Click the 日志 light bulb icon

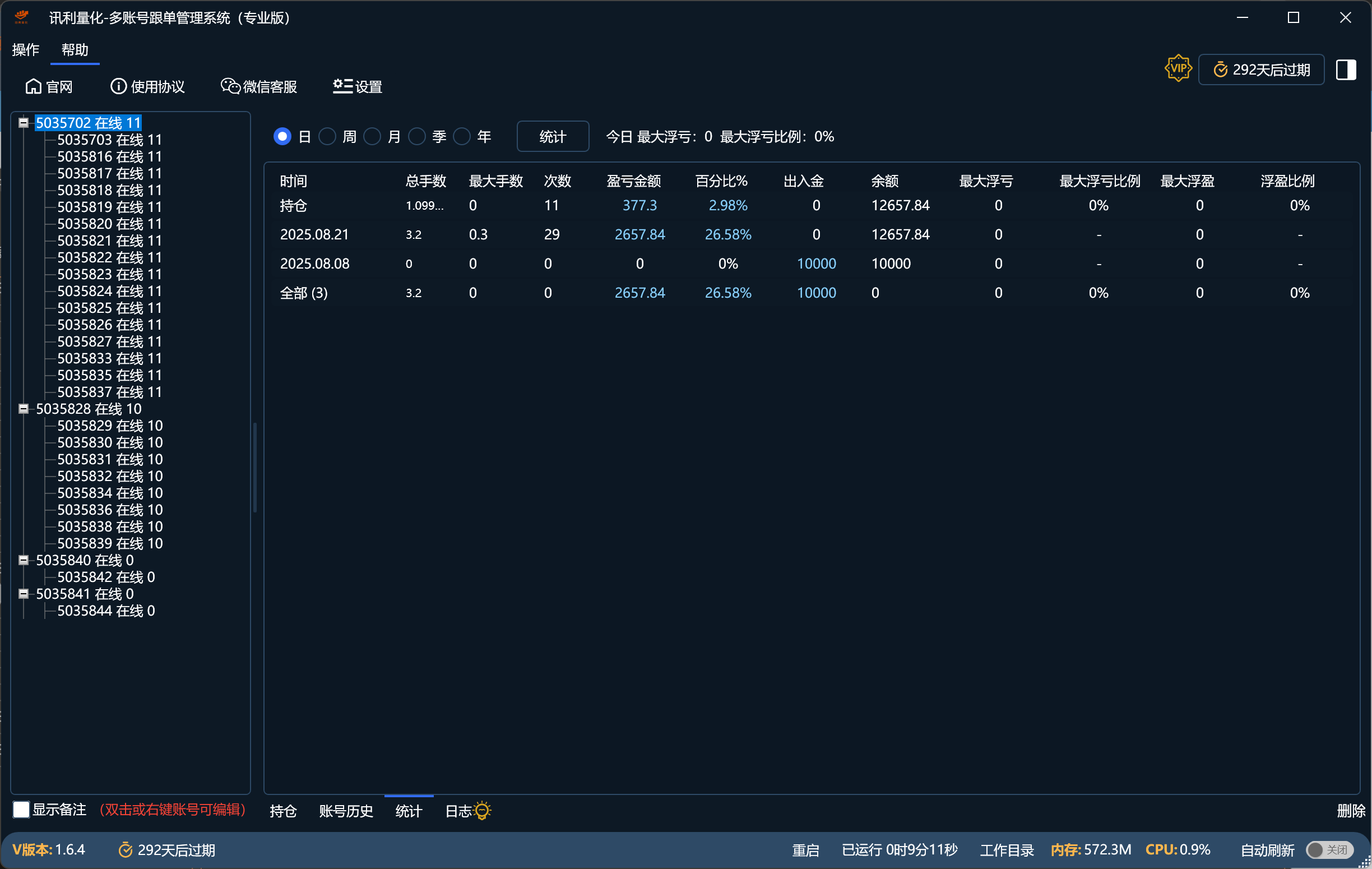point(481,810)
